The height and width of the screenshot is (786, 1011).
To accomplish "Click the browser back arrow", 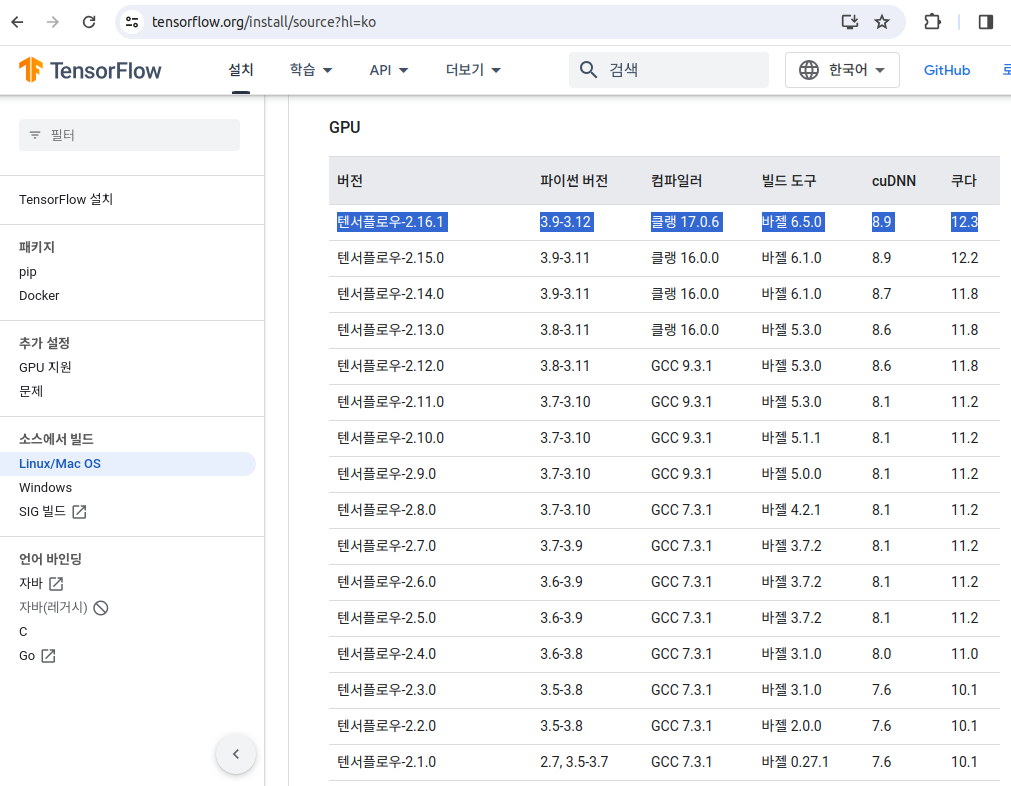I will (17, 22).
